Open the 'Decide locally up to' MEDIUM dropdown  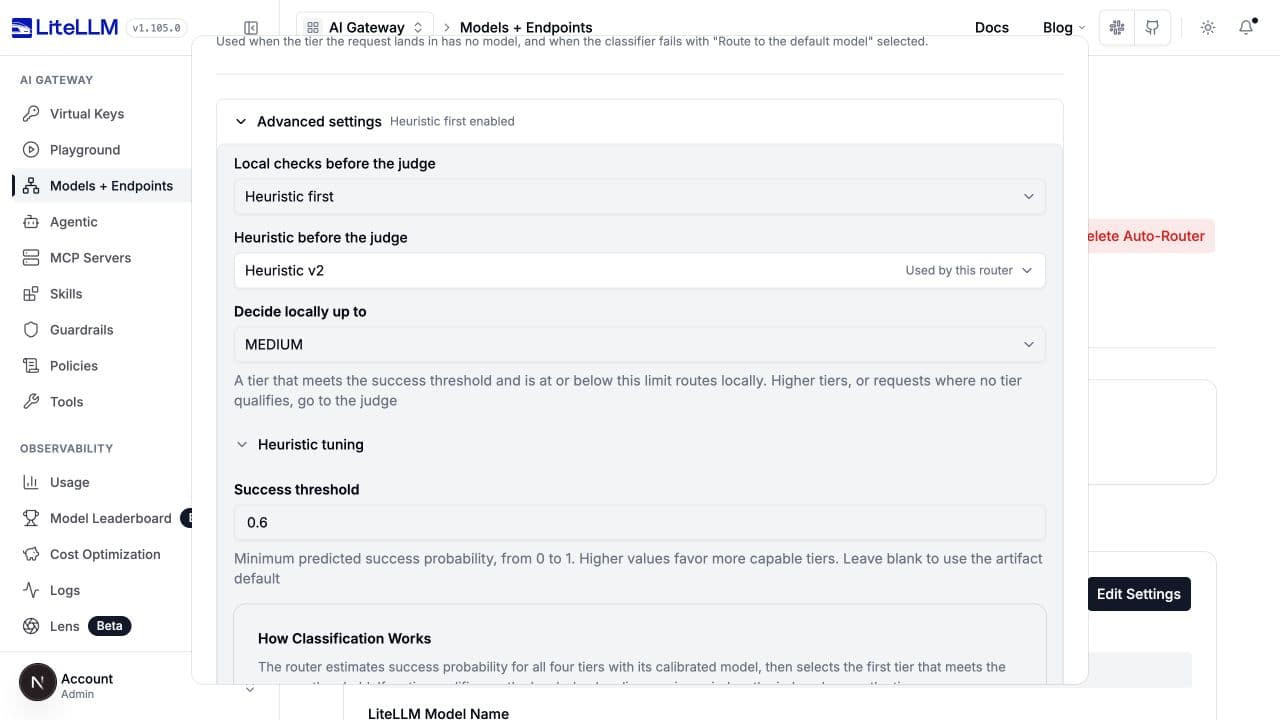(x=640, y=344)
